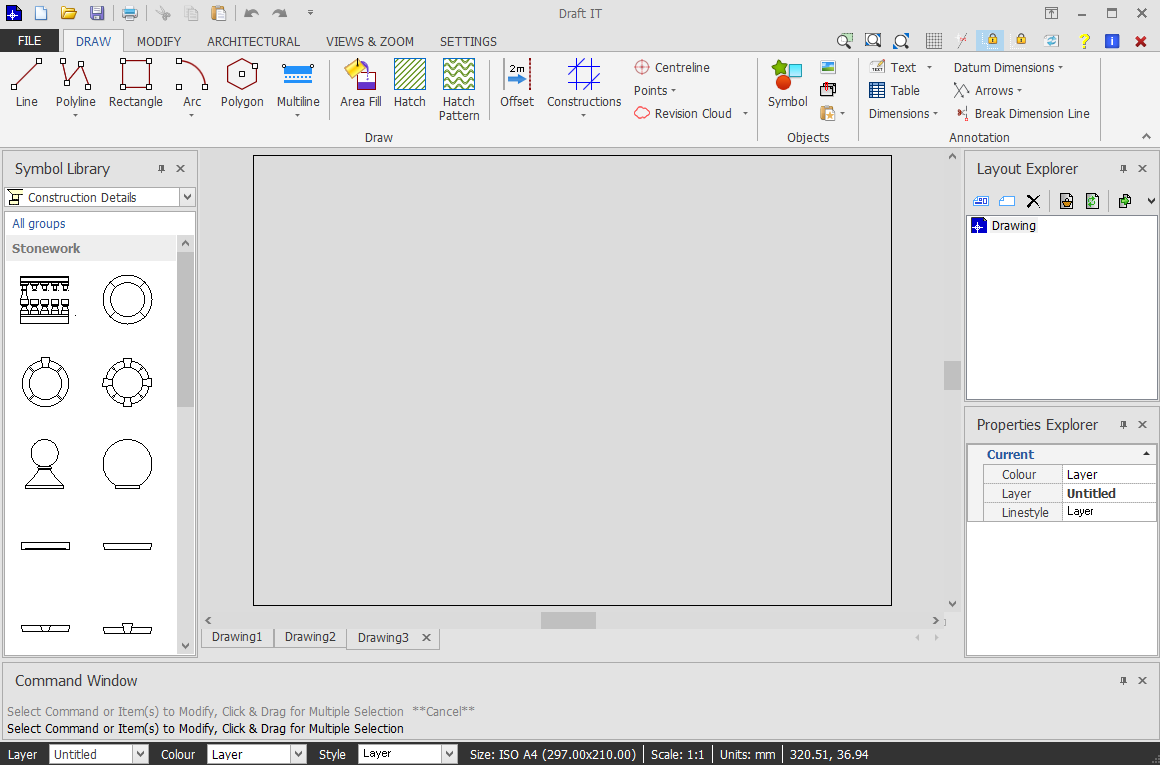
Task: Click the insert image icon in Objects
Action: (828, 67)
